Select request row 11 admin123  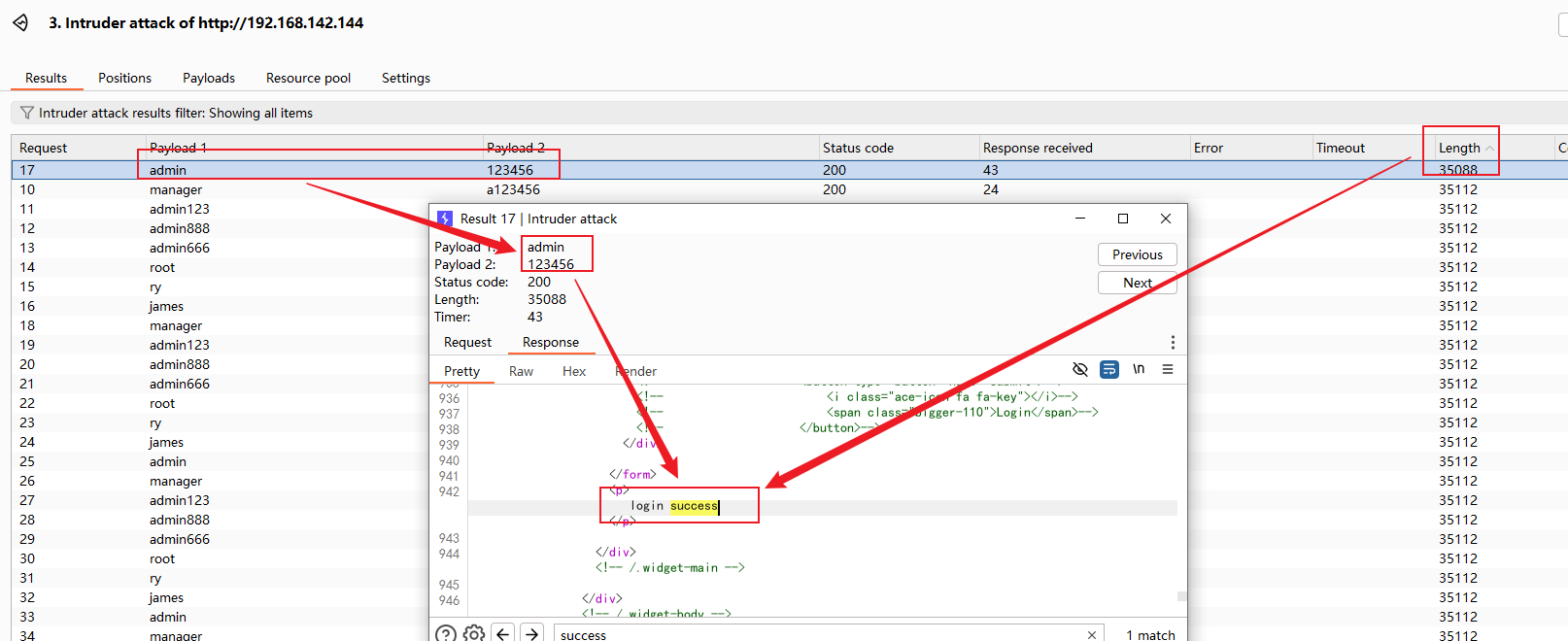(x=221, y=209)
